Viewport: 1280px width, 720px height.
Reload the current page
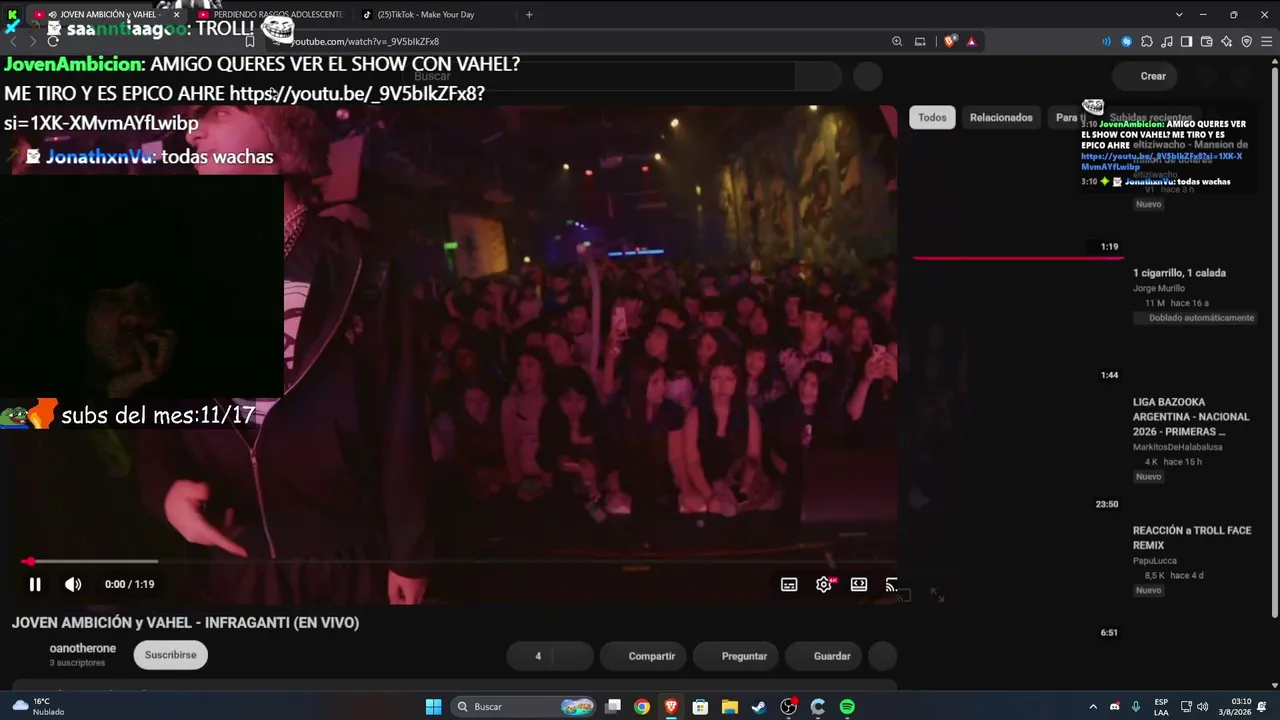(53, 41)
